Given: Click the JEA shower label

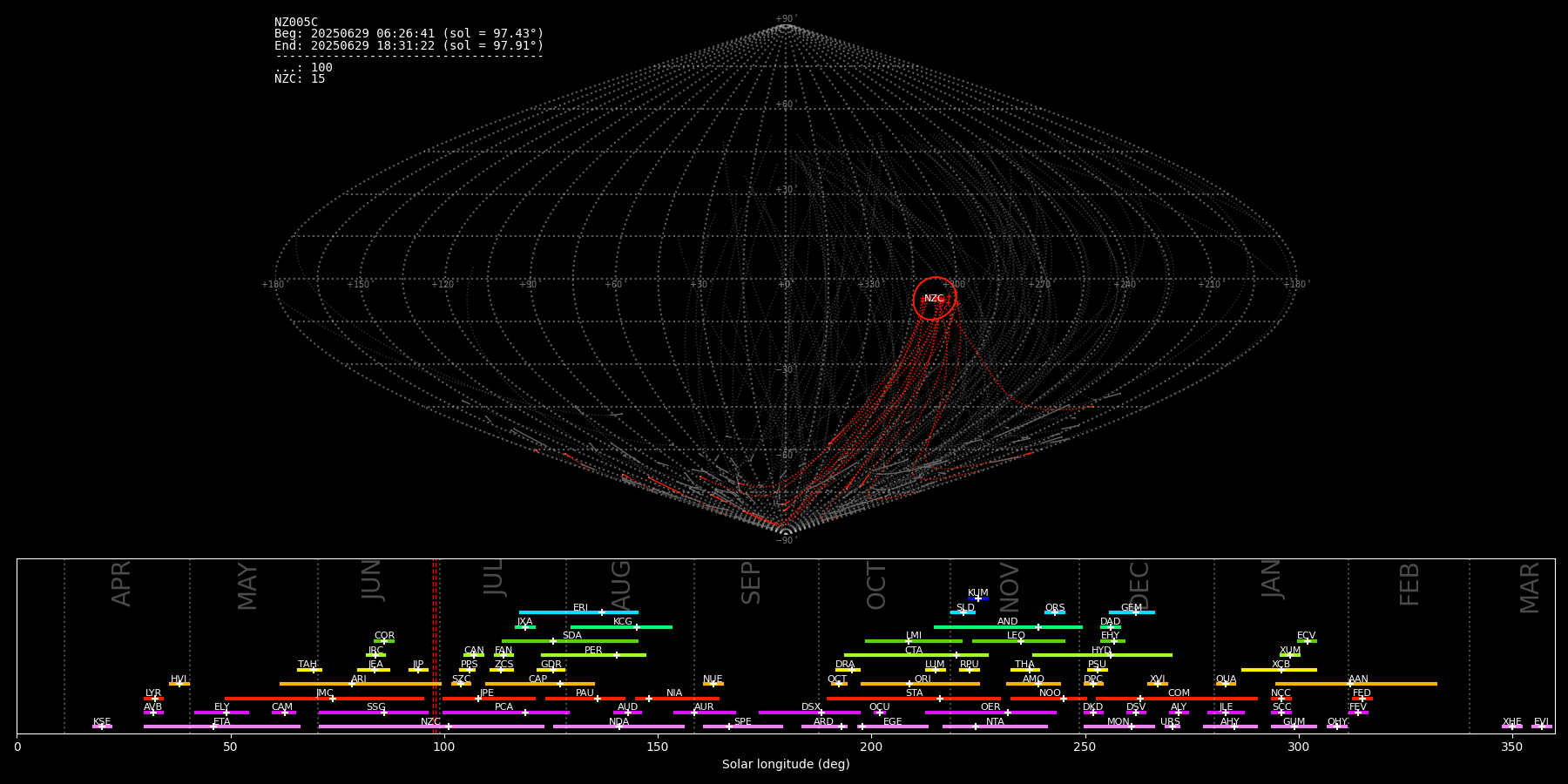Looking at the screenshot, I should 375,665.
